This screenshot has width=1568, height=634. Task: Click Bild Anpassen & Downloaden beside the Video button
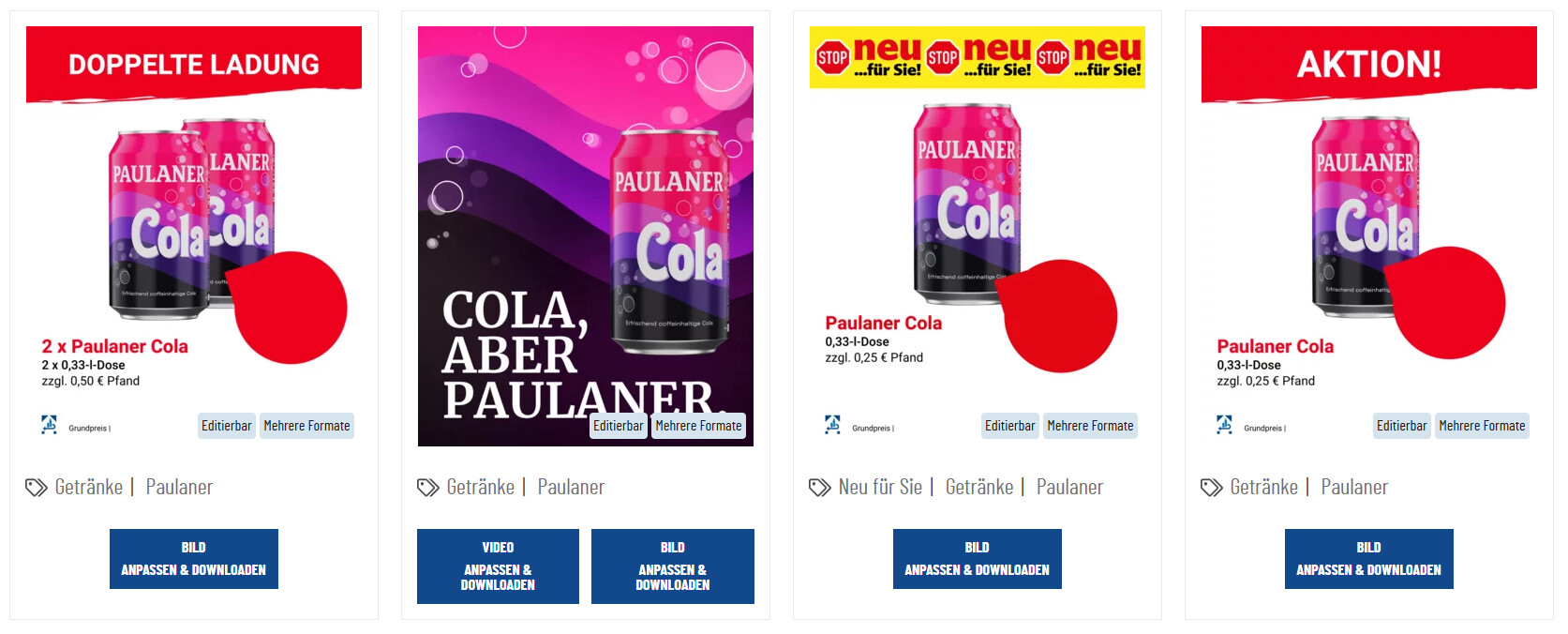click(x=673, y=566)
